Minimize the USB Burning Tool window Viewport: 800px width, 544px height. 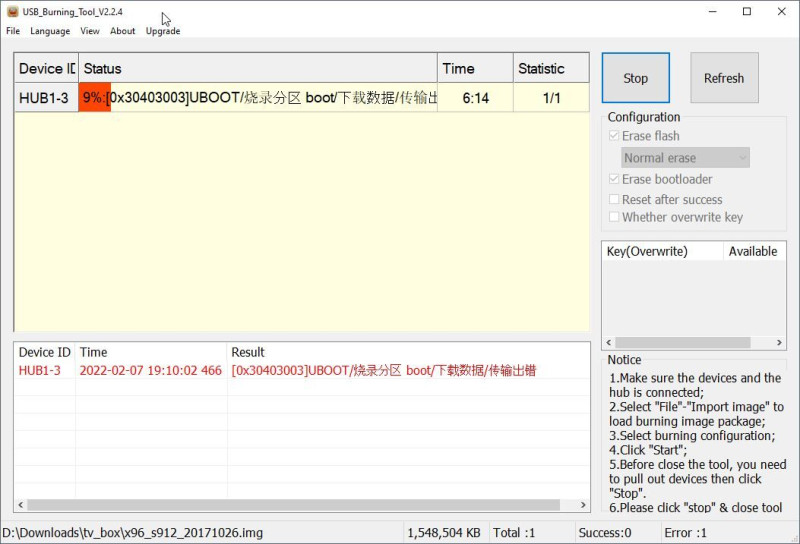(713, 11)
